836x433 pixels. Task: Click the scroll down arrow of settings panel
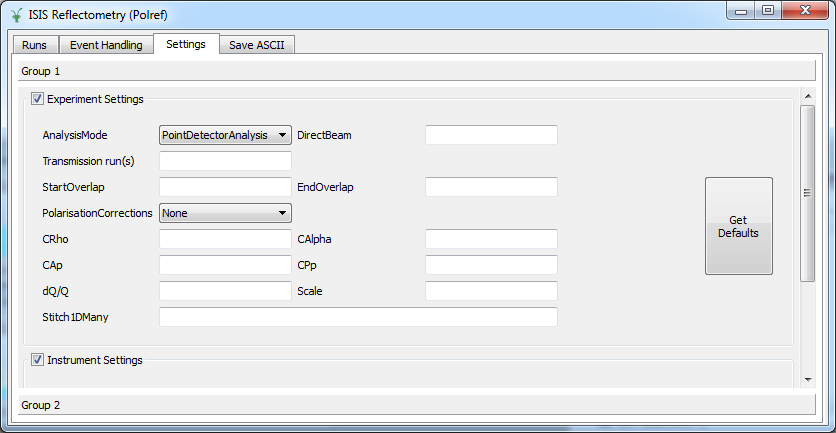[807, 379]
